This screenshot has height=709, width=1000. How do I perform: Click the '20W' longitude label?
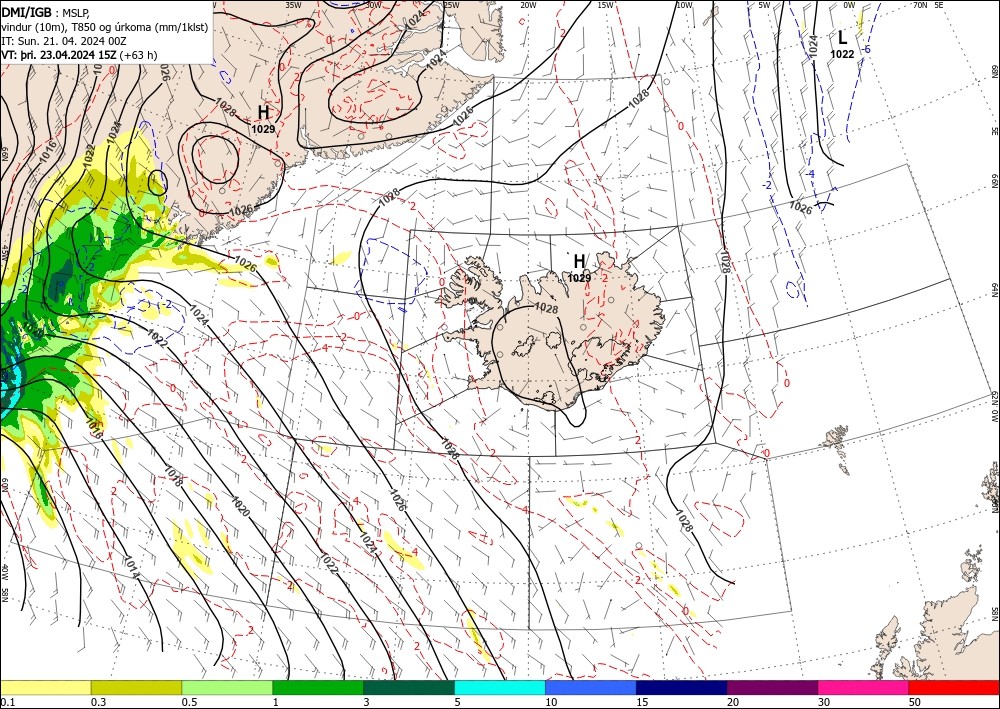(x=528, y=5)
